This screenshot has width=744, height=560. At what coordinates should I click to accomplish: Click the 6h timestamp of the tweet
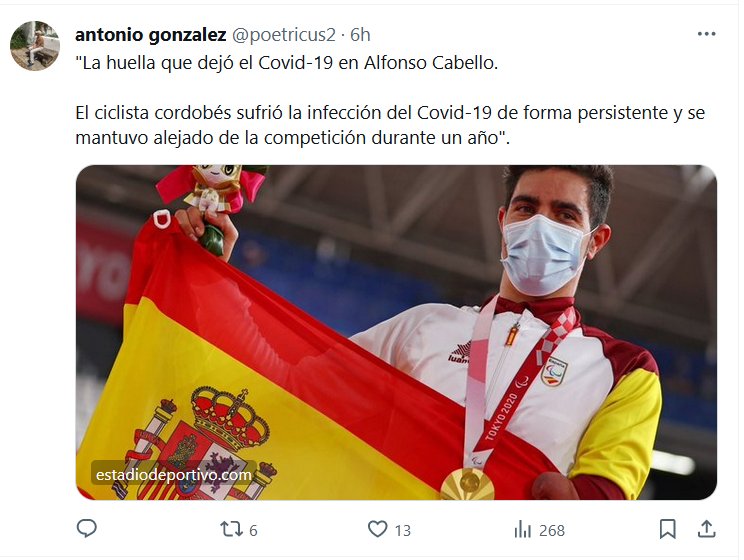coord(360,35)
